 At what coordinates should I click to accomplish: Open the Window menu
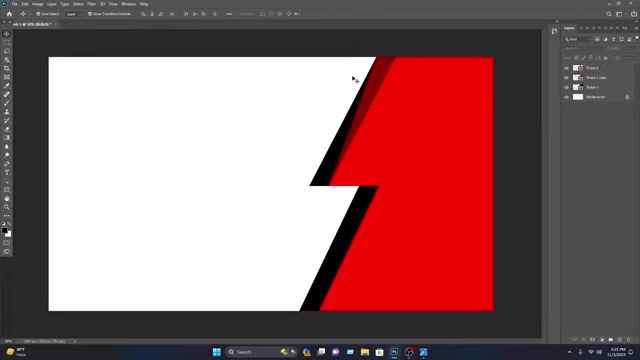129,4
